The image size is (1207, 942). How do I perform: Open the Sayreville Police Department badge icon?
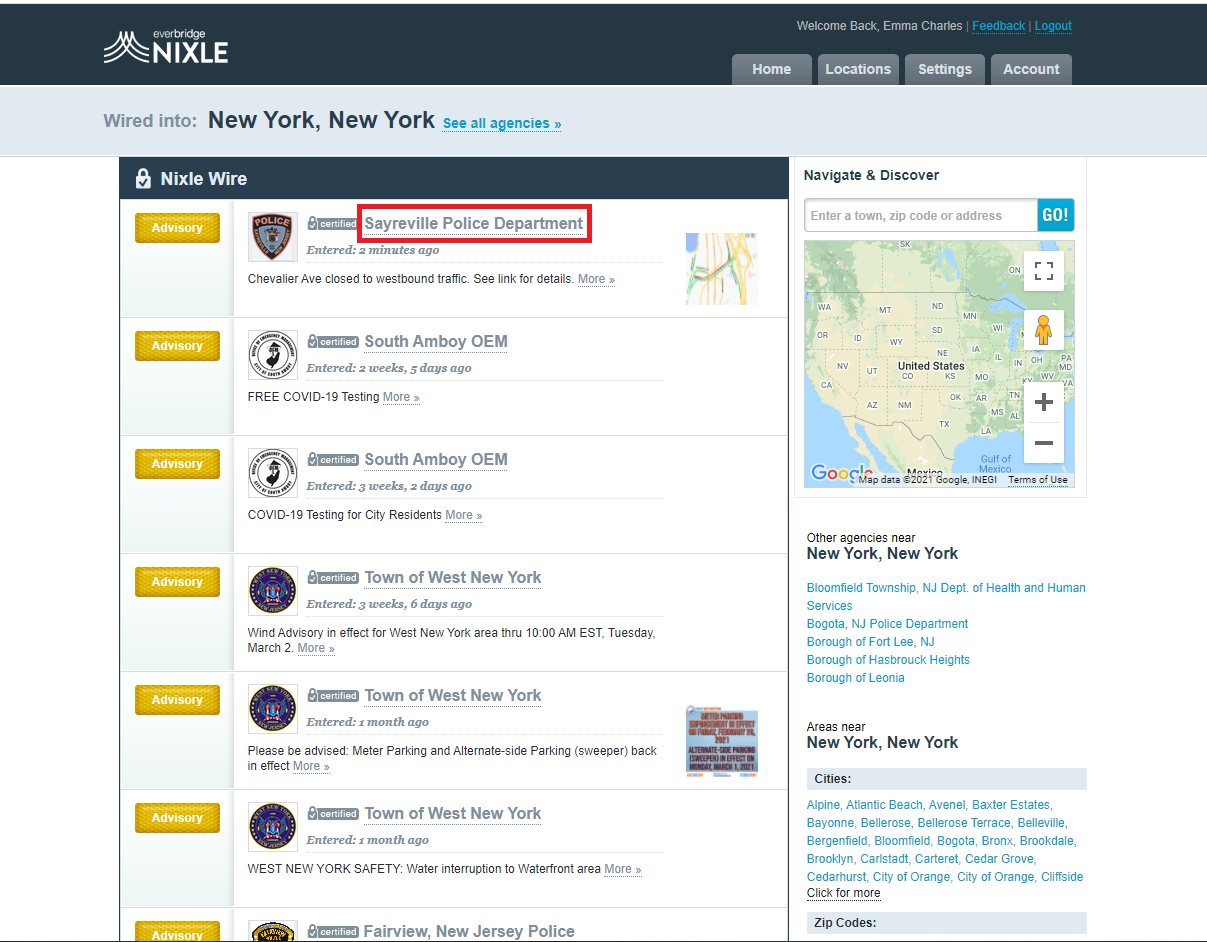[273, 238]
